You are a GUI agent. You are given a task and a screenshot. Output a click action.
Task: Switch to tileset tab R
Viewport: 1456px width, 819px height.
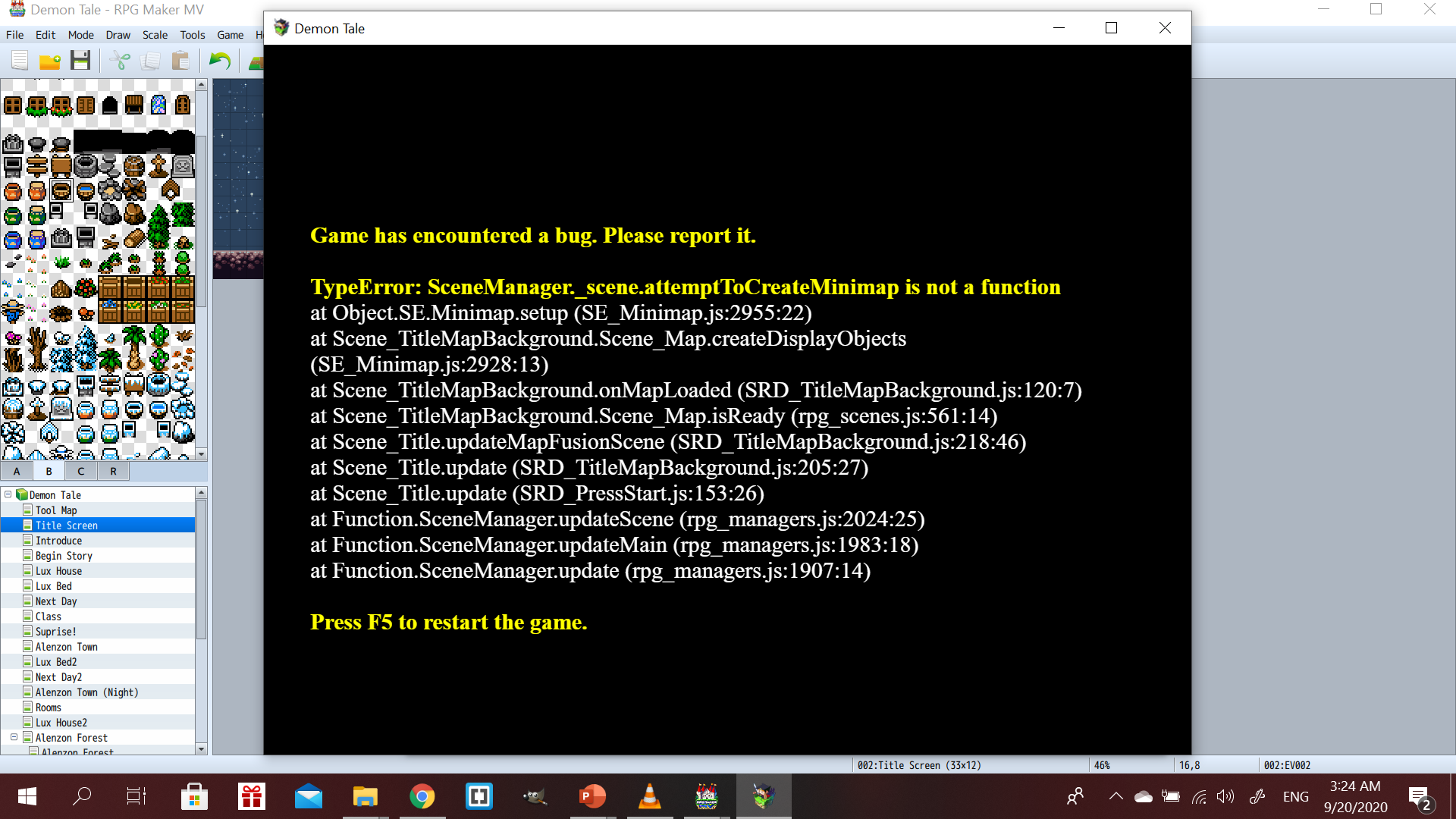pyautogui.click(x=114, y=471)
